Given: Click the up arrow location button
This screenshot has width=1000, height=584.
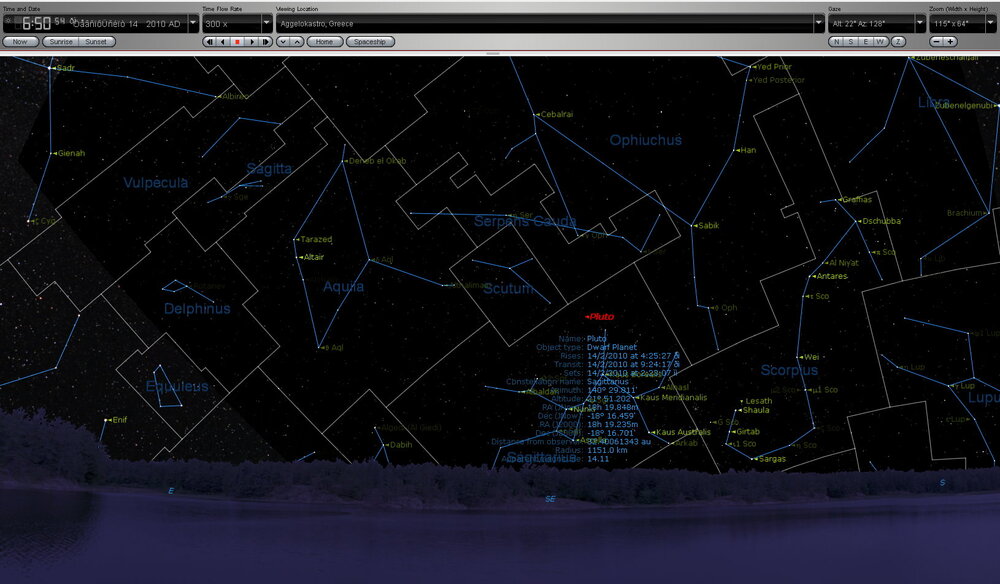Looking at the screenshot, I should pyautogui.click(x=297, y=42).
